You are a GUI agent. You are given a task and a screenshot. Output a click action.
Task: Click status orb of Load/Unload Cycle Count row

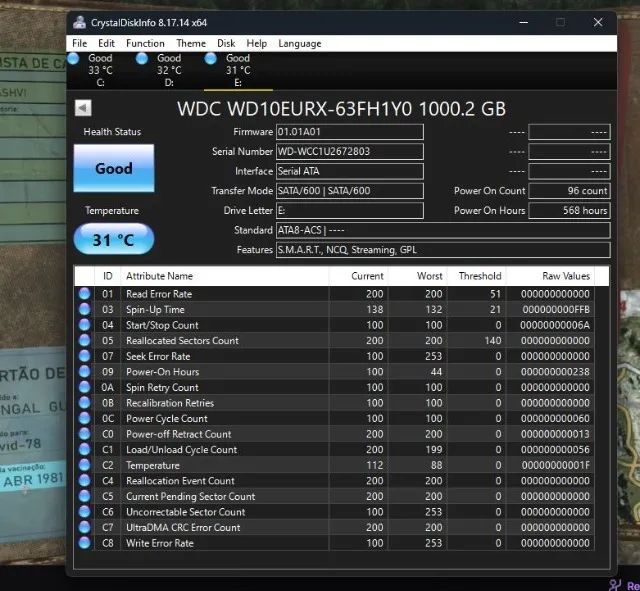[x=84, y=449]
